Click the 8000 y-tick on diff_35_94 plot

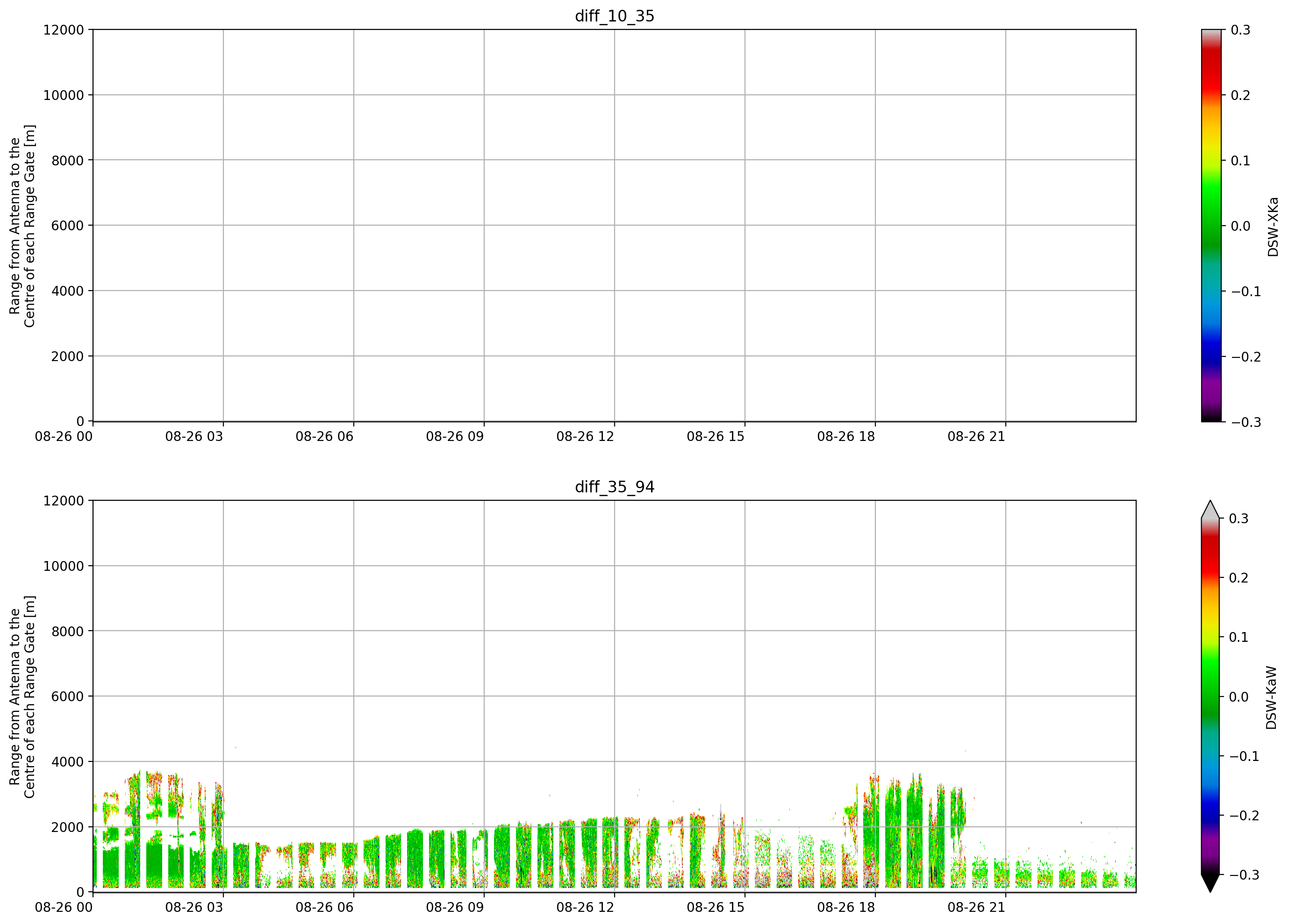[x=68, y=631]
